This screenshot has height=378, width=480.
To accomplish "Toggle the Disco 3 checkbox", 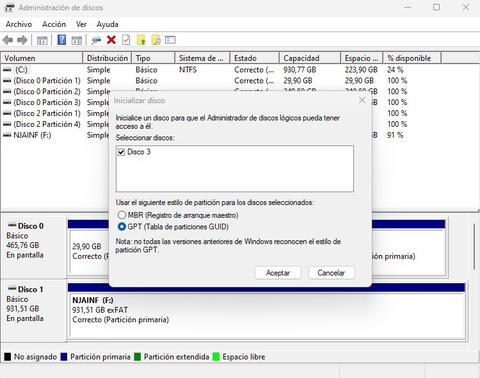I will [x=121, y=152].
